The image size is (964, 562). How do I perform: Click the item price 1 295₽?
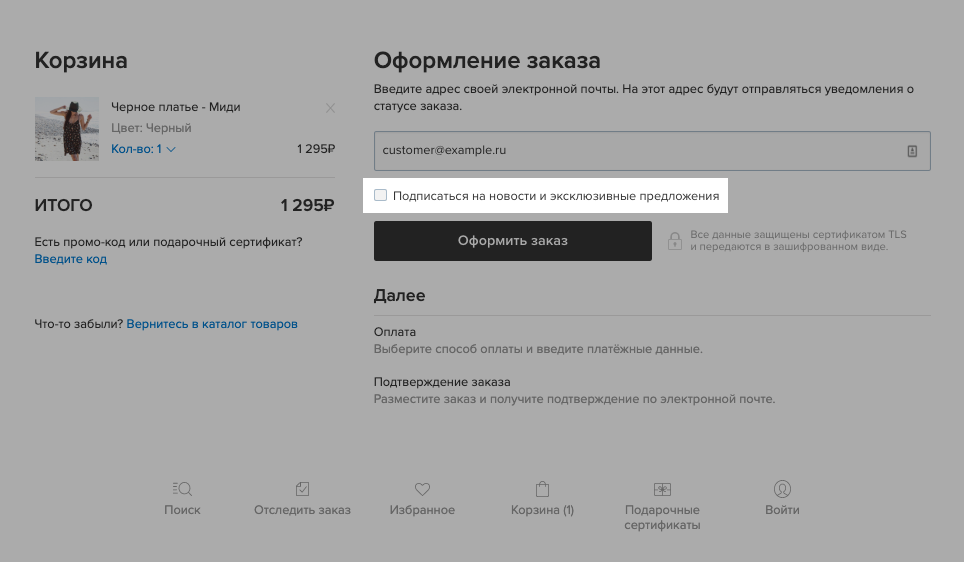[316, 149]
